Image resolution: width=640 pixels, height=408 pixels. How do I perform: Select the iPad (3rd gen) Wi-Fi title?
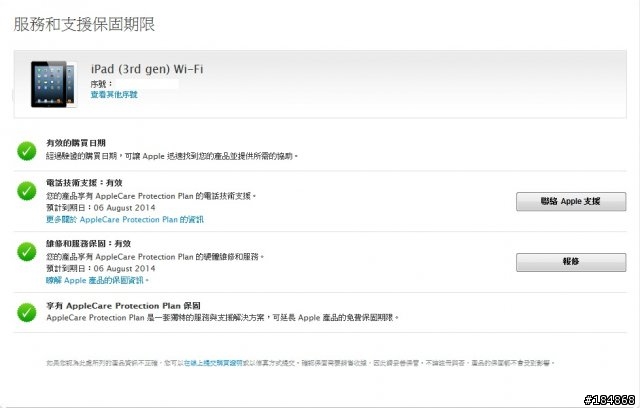click(x=147, y=69)
